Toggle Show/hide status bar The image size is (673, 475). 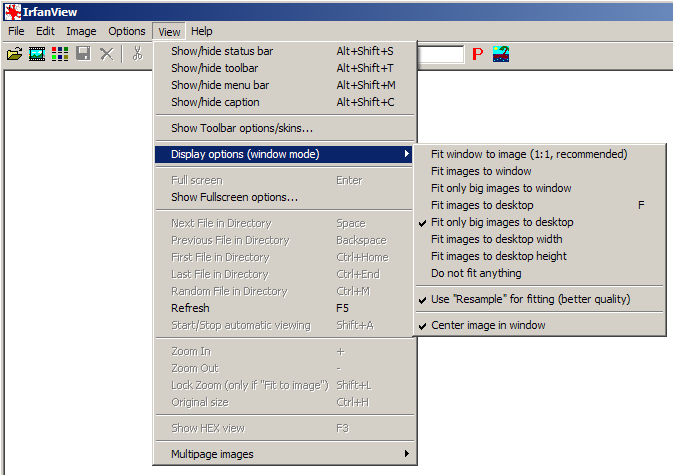(284, 51)
